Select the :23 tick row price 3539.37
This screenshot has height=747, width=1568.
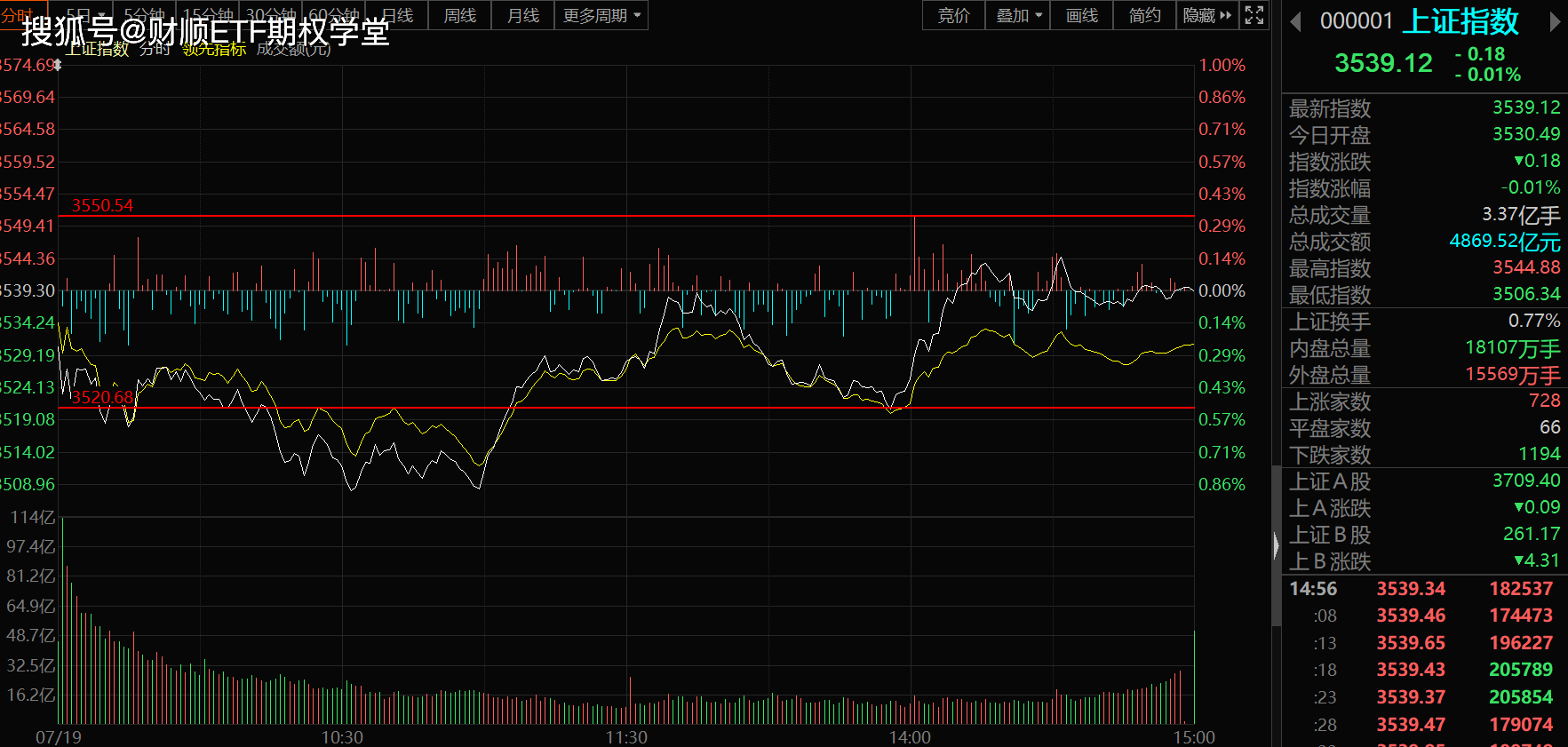click(x=1411, y=697)
